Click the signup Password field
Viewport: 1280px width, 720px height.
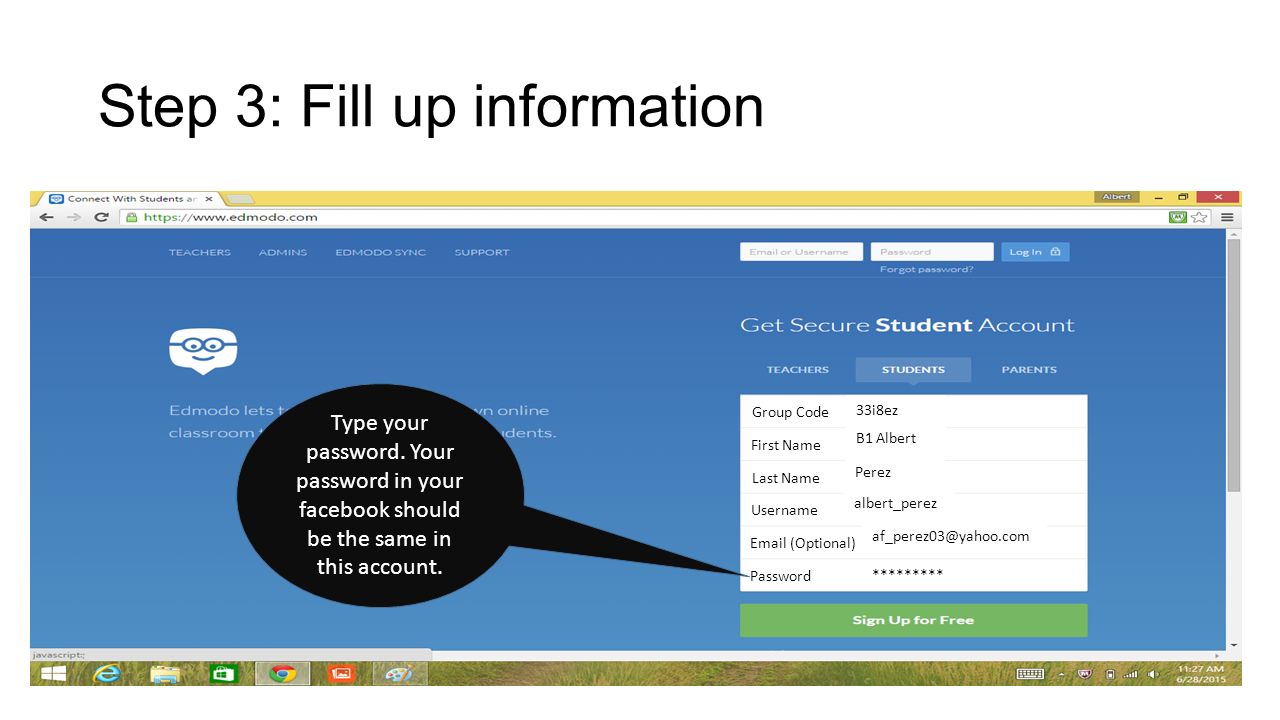913,575
